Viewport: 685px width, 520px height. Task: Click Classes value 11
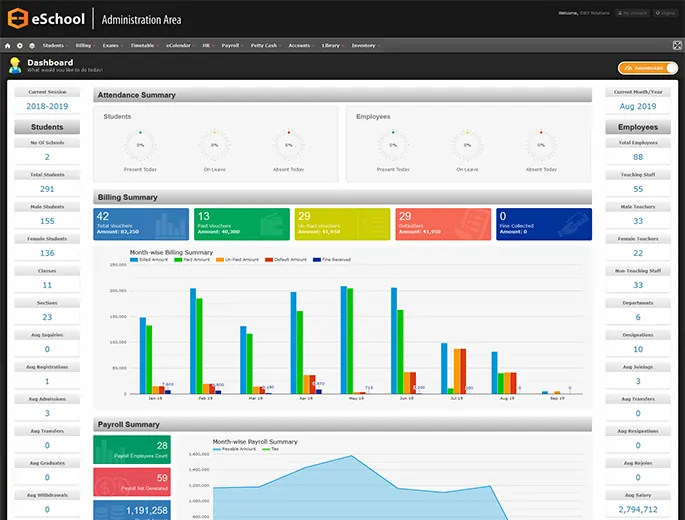(x=47, y=285)
